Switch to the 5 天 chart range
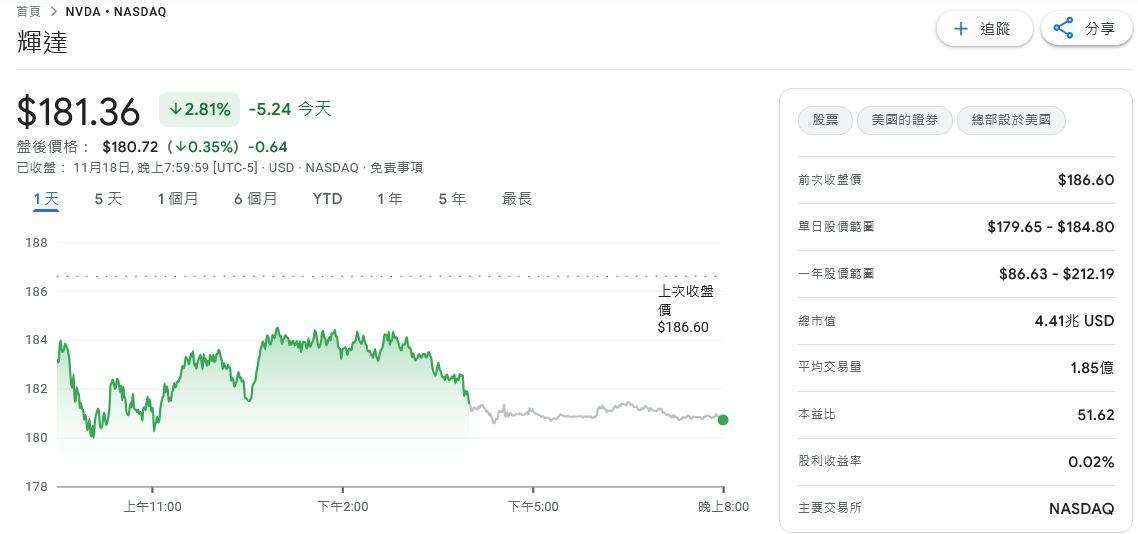This screenshot has height=534, width=1138. [x=108, y=199]
